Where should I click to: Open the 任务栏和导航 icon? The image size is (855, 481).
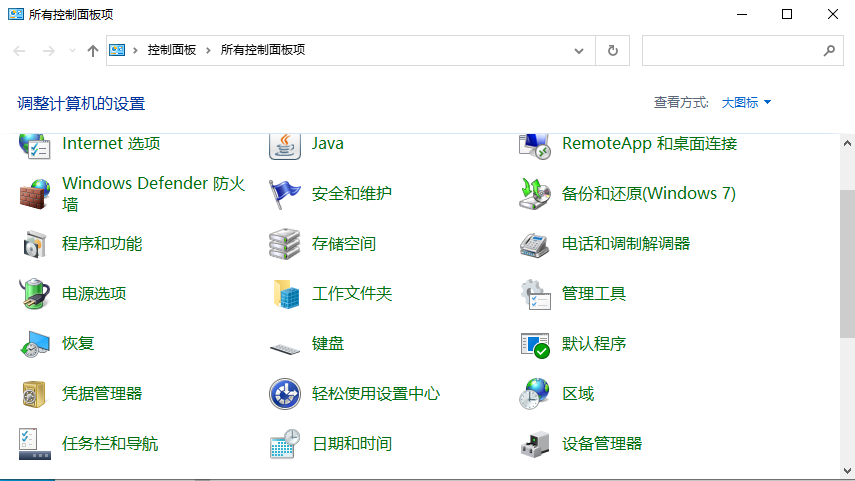(x=34, y=444)
